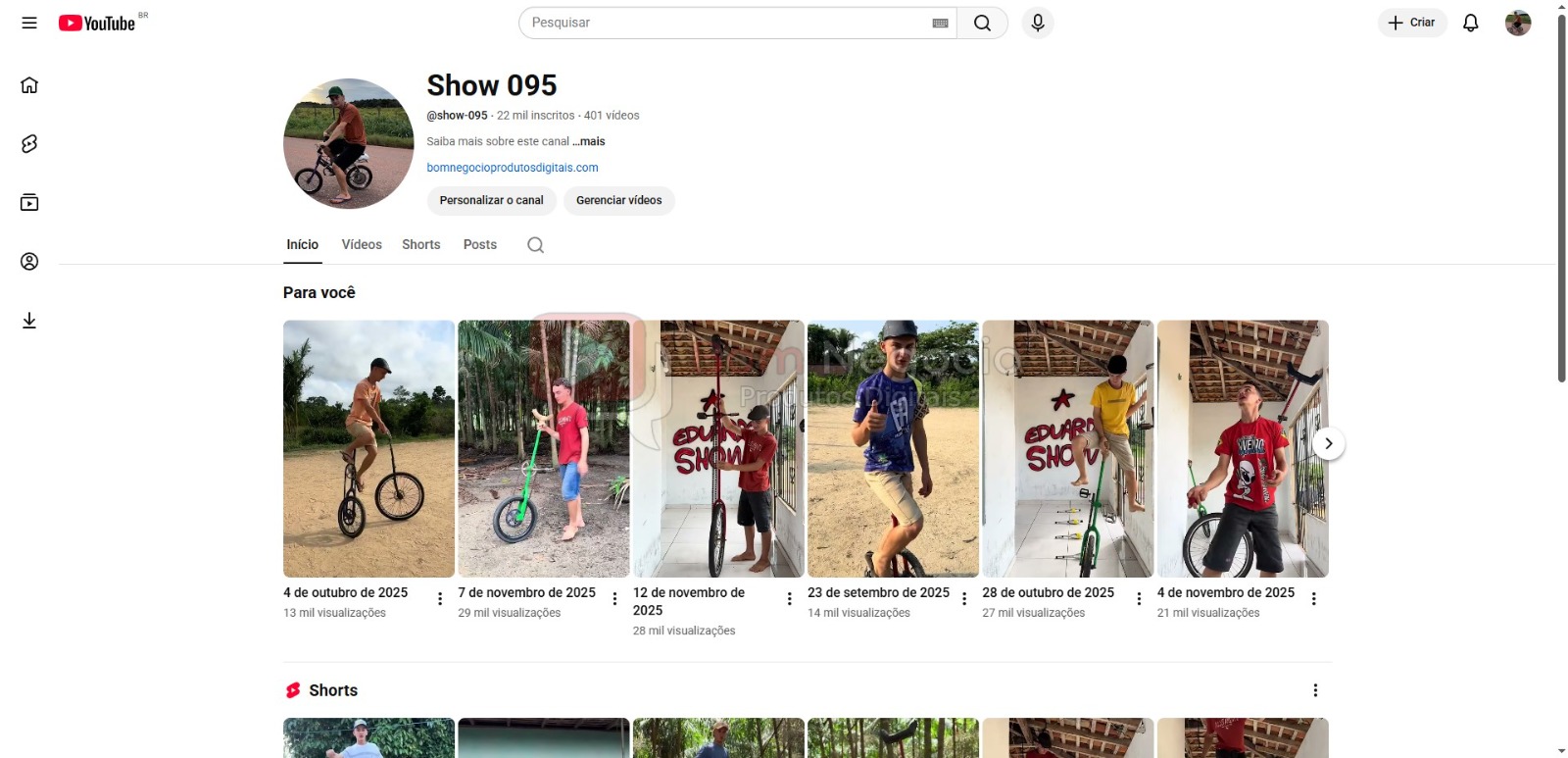This screenshot has height=758, width=1568.
Task: Open the Downloads icon in sidebar
Action: tap(29, 321)
